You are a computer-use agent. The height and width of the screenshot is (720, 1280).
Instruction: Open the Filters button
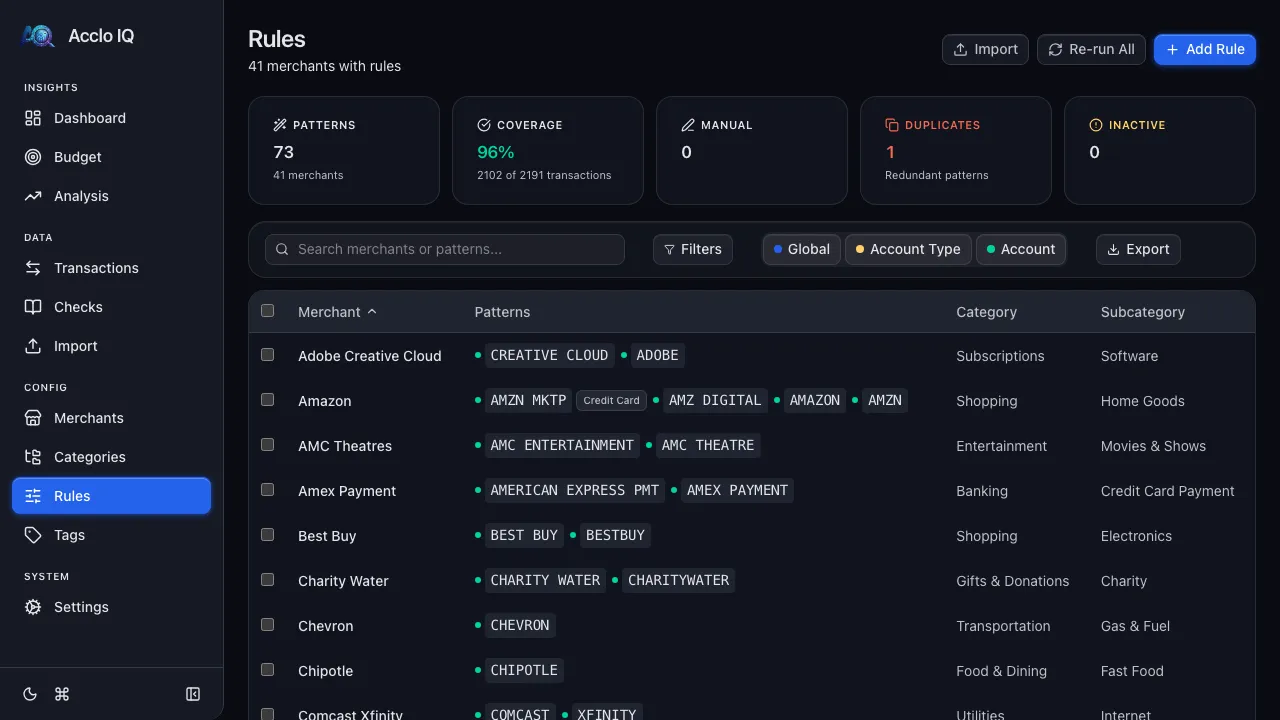click(x=693, y=249)
